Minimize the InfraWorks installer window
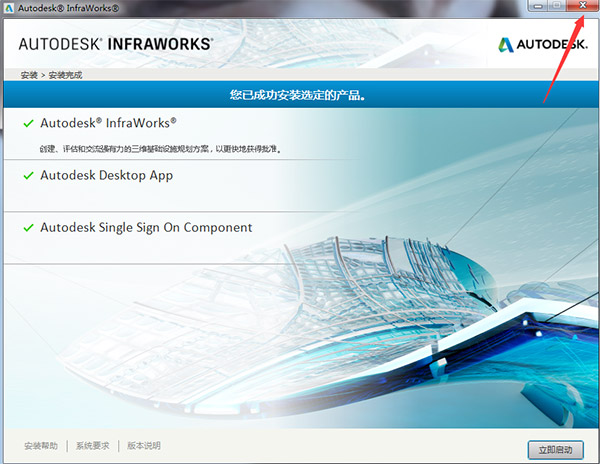 [538, 5]
